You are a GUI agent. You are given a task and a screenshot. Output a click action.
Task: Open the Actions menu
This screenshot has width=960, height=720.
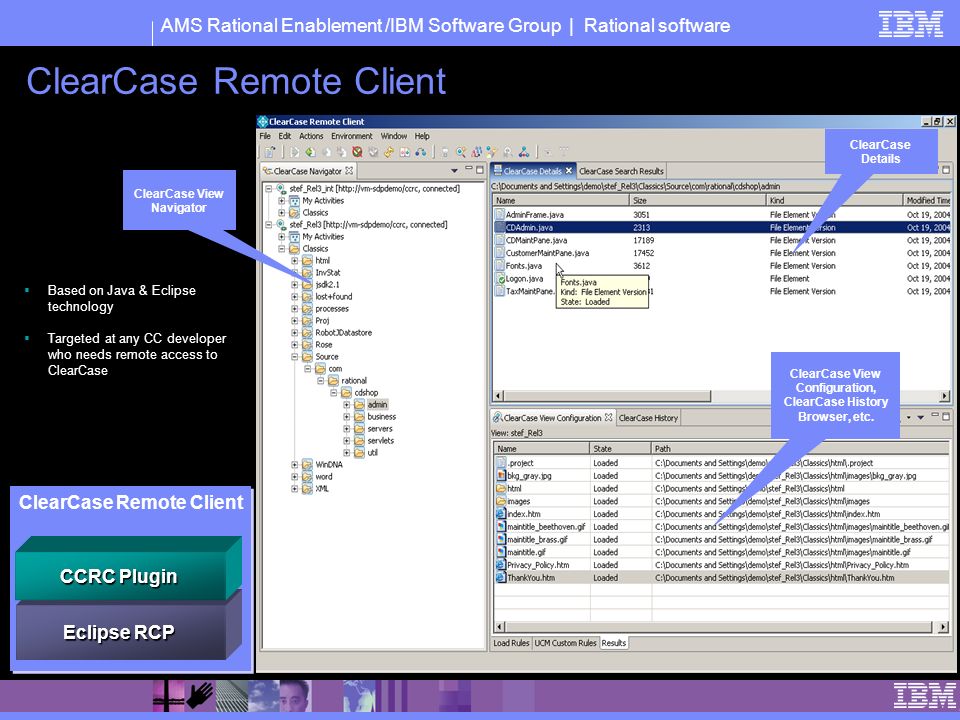(311, 136)
